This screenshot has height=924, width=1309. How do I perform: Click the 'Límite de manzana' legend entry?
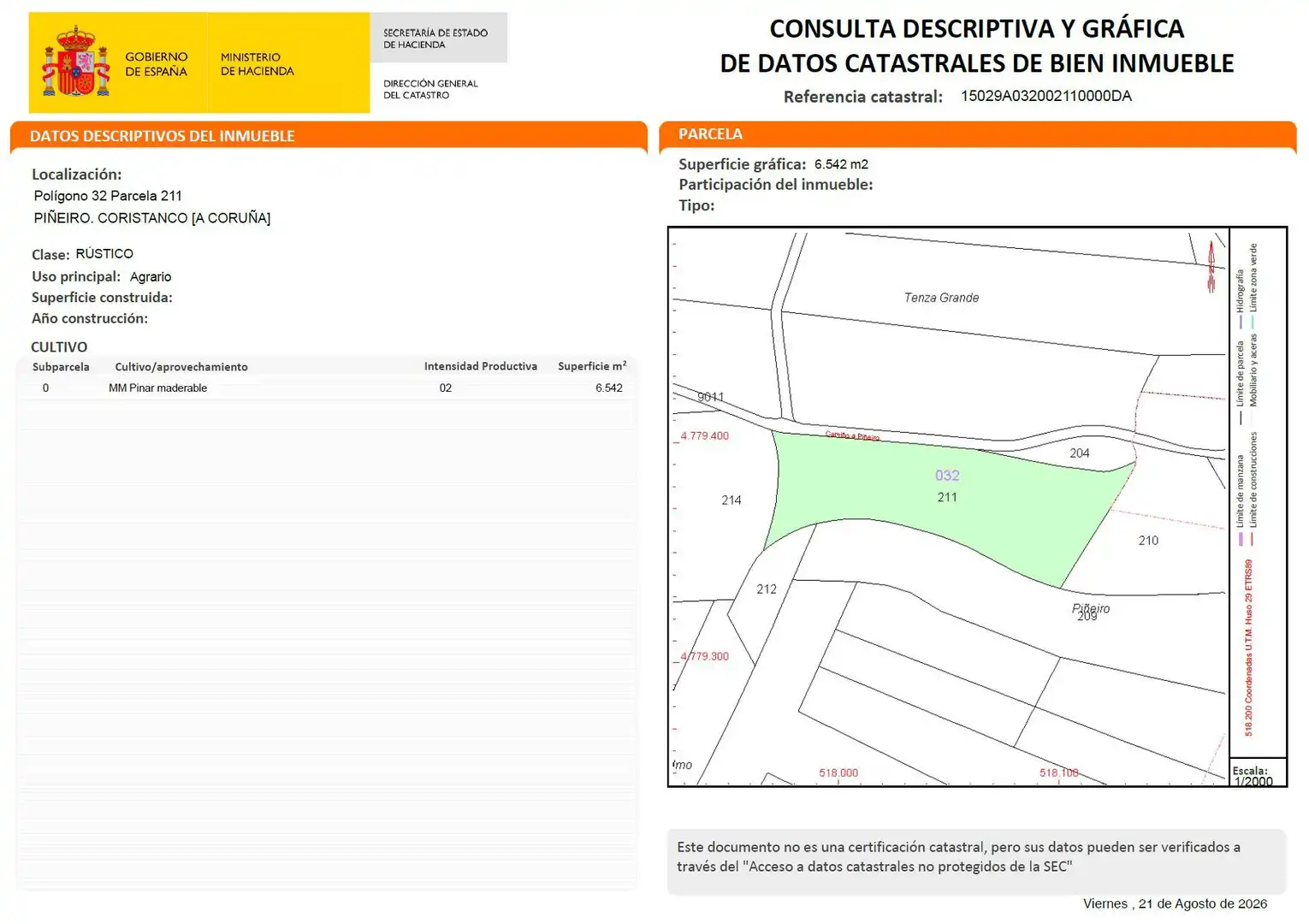click(x=1241, y=500)
